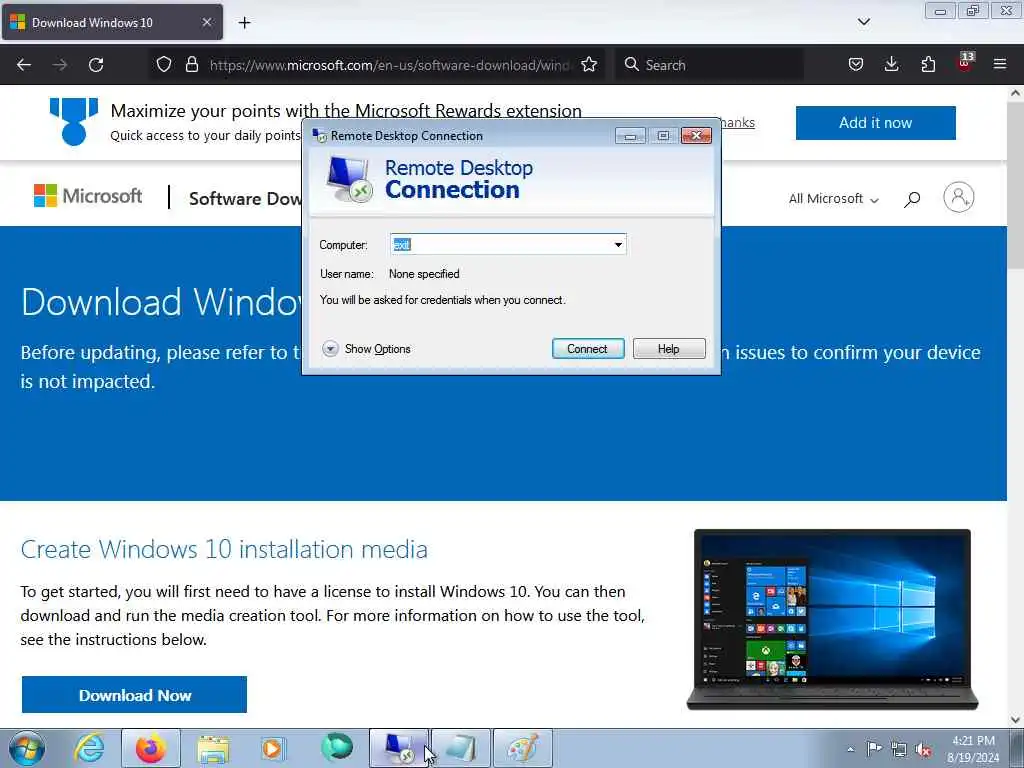Open Windows Media Player taskbar icon
1024x768 pixels.
pos(273,748)
